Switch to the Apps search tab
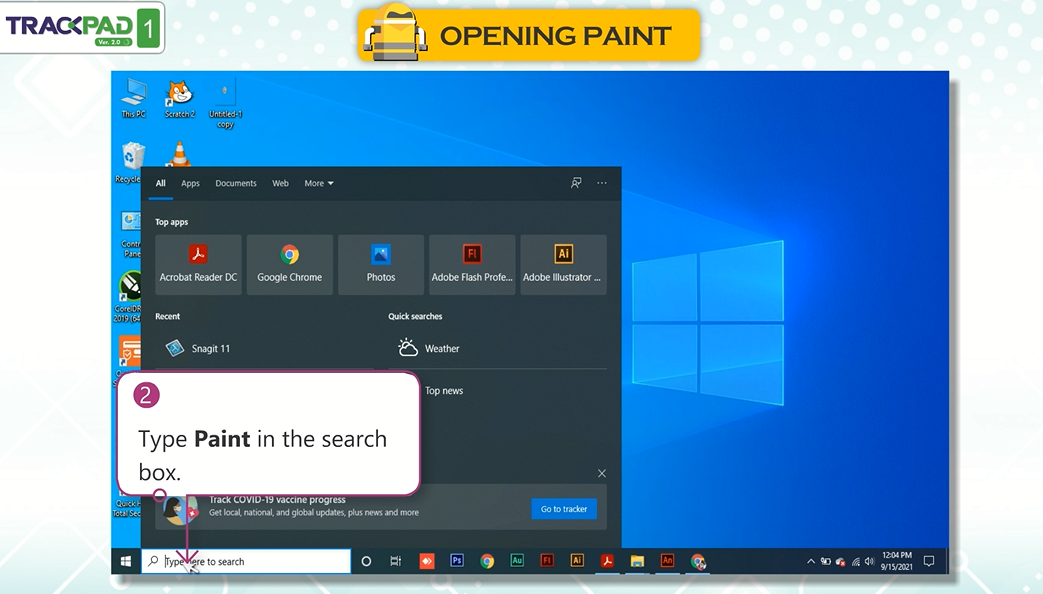The image size is (1043, 594). [x=190, y=183]
